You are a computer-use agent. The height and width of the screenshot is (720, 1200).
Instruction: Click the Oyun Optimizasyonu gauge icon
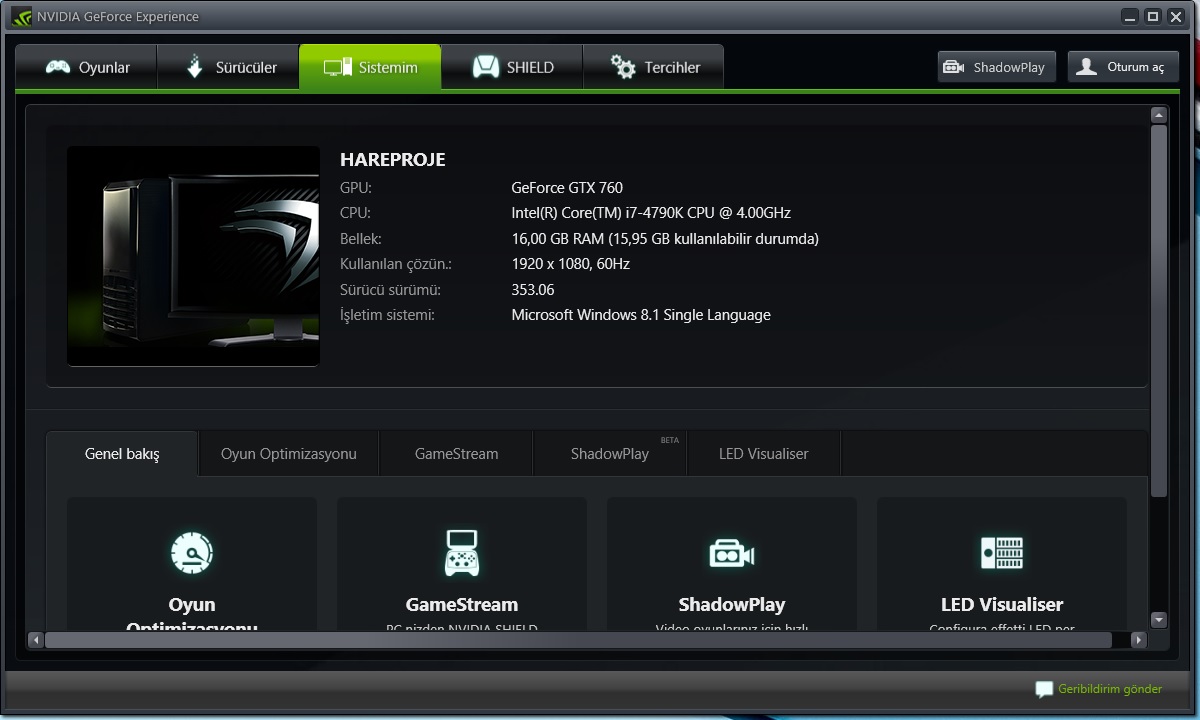pyautogui.click(x=191, y=553)
